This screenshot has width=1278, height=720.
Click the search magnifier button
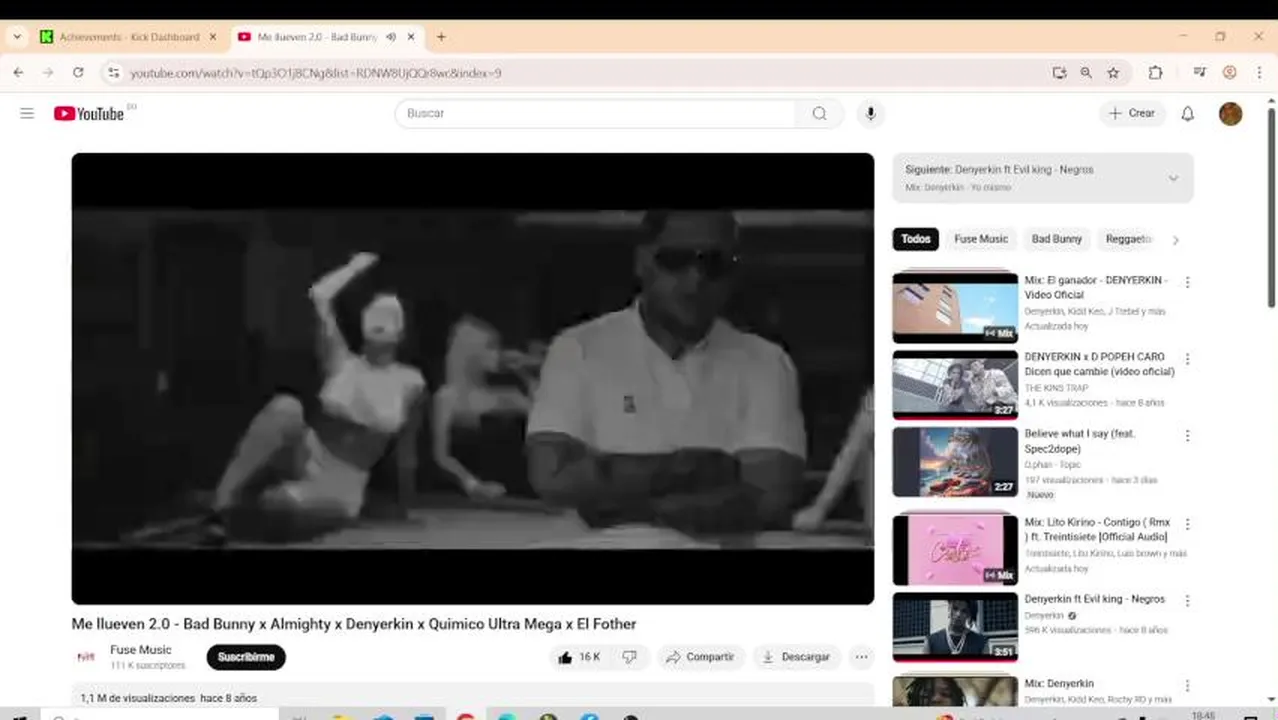click(x=819, y=113)
